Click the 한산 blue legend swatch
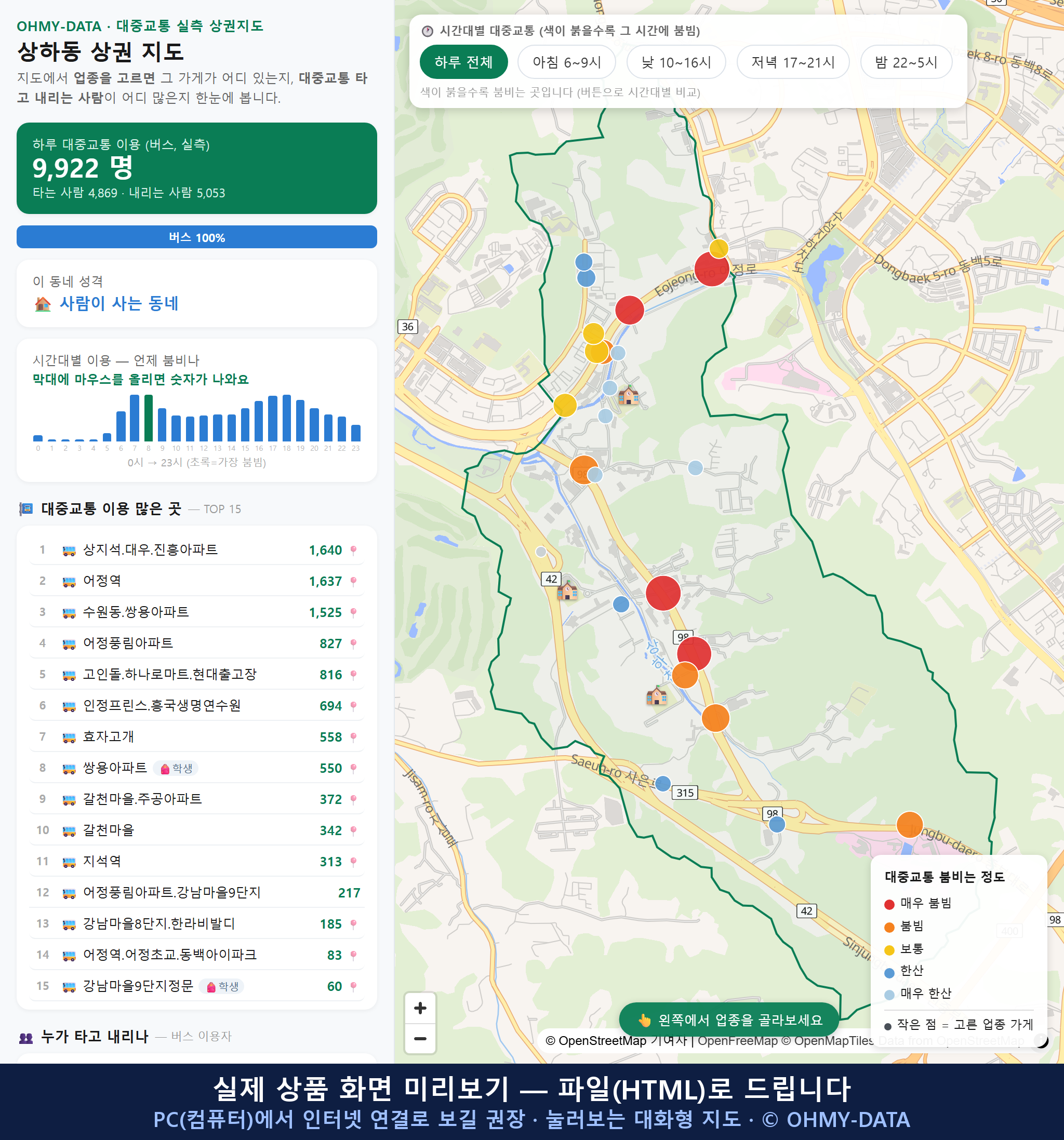Image resolution: width=1064 pixels, height=1140 pixels. (889, 973)
